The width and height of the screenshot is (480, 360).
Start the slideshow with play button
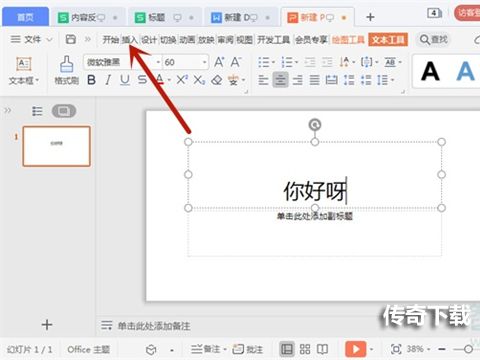pyautogui.click(x=355, y=349)
